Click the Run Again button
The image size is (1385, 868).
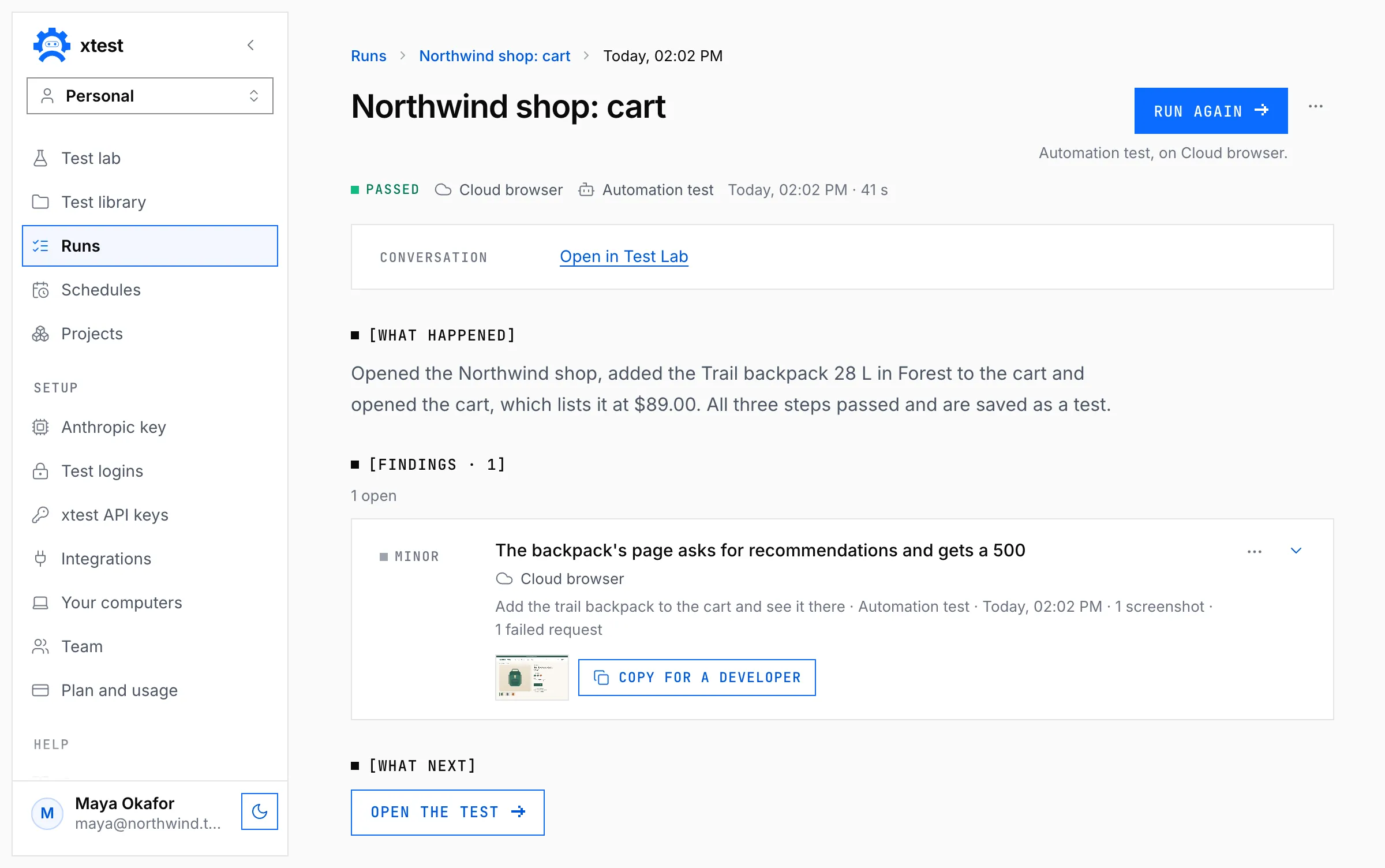[x=1211, y=111]
